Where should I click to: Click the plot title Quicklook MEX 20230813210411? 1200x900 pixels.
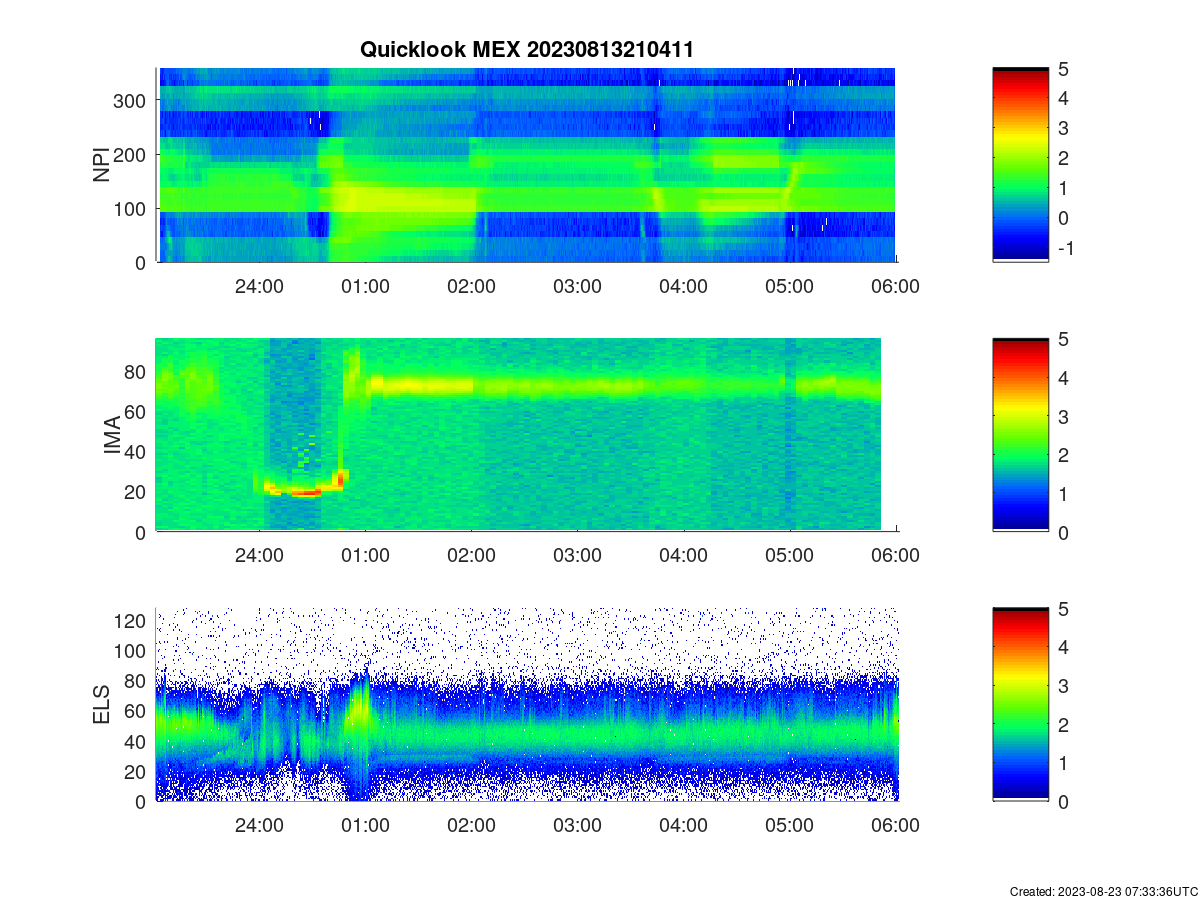[525, 48]
